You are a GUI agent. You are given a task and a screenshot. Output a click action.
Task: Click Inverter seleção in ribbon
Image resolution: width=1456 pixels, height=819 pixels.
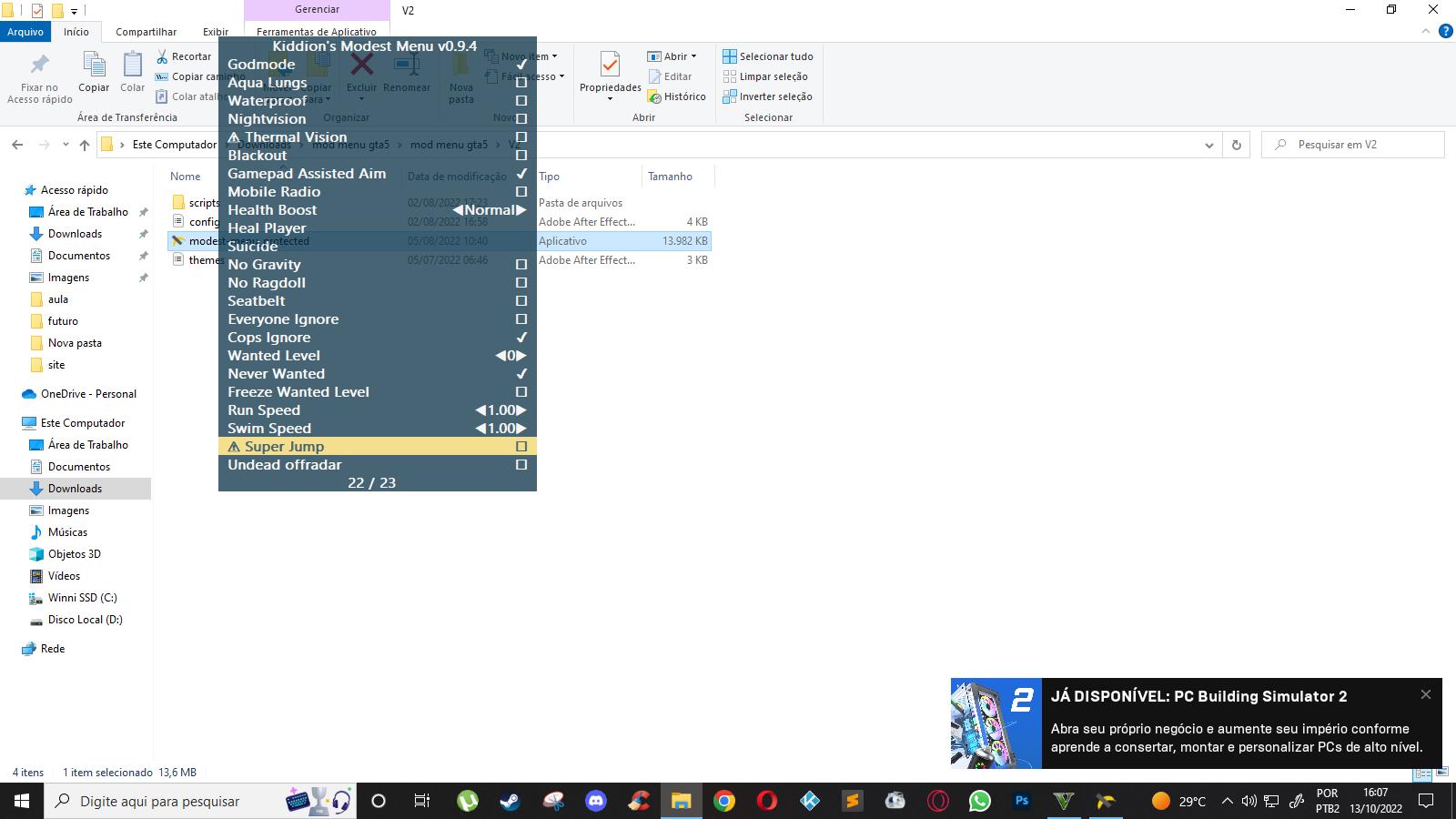(x=768, y=96)
